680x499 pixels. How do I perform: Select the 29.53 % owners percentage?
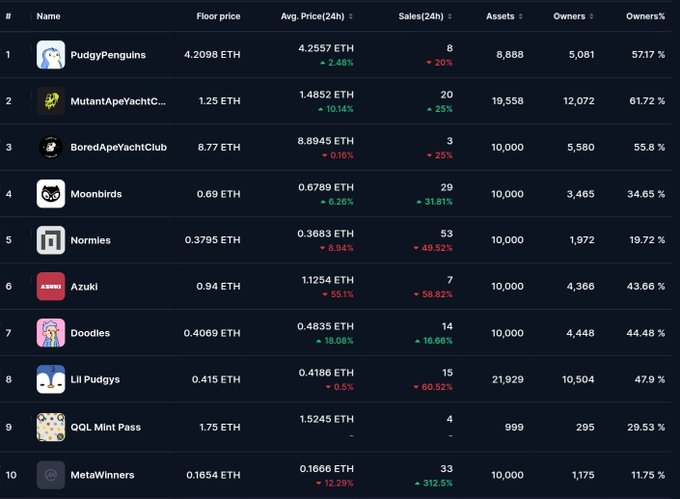646,427
